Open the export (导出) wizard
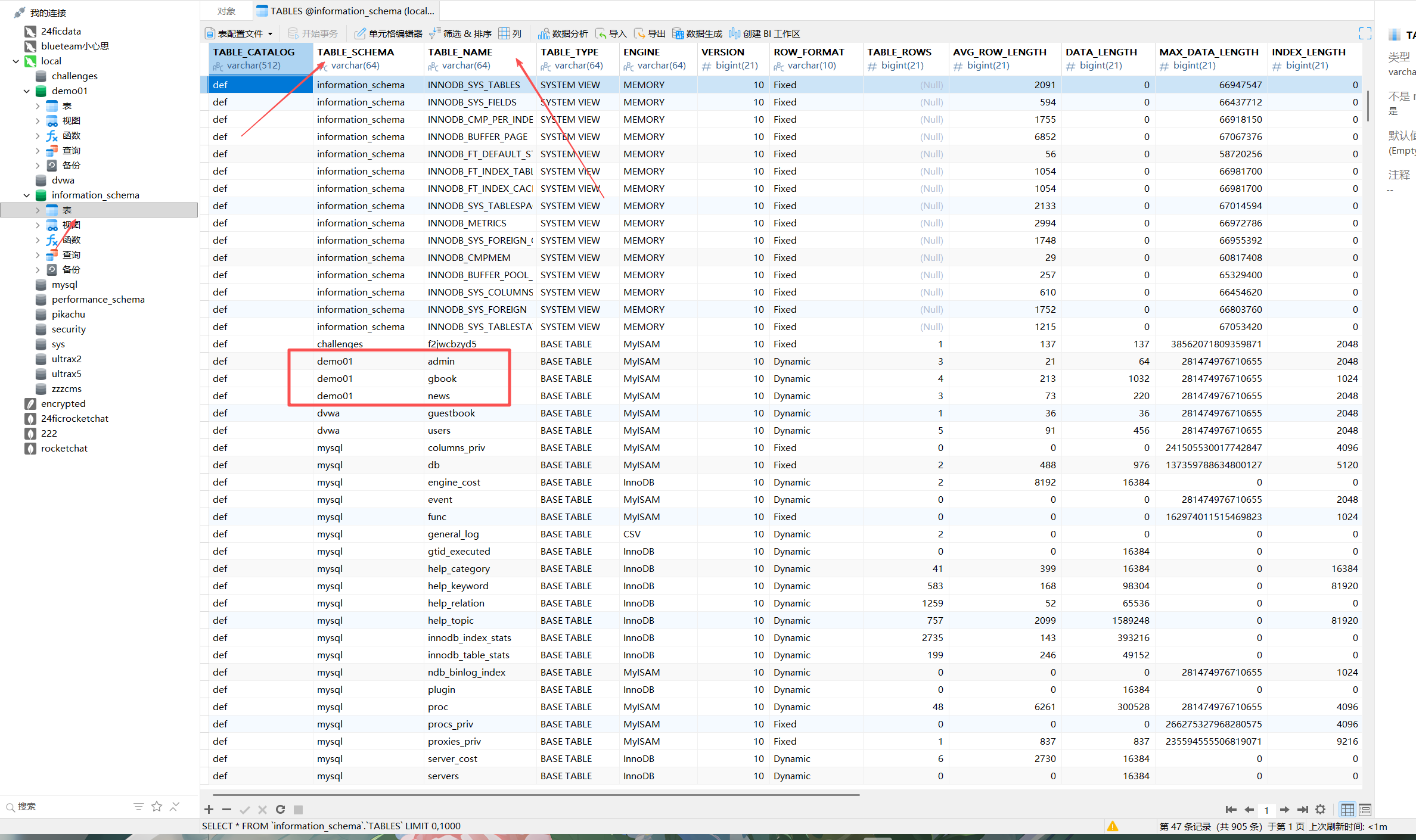 click(x=650, y=33)
